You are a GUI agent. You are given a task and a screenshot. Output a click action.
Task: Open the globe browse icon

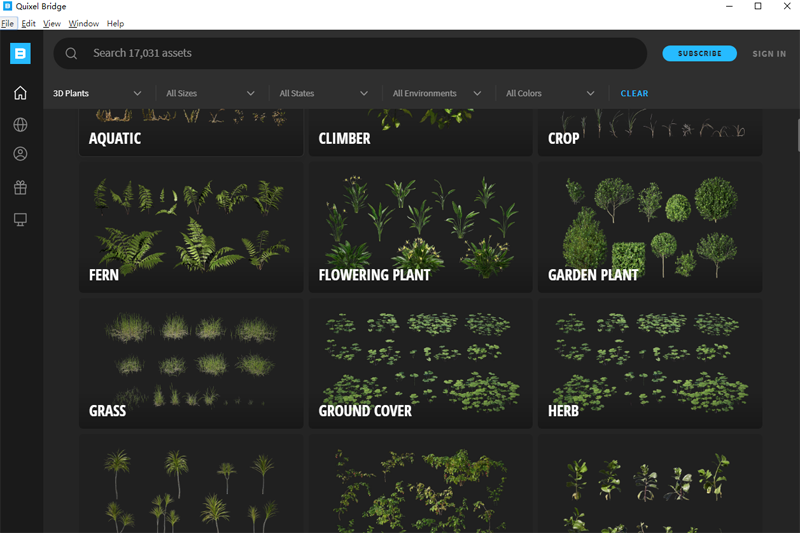tap(20, 124)
